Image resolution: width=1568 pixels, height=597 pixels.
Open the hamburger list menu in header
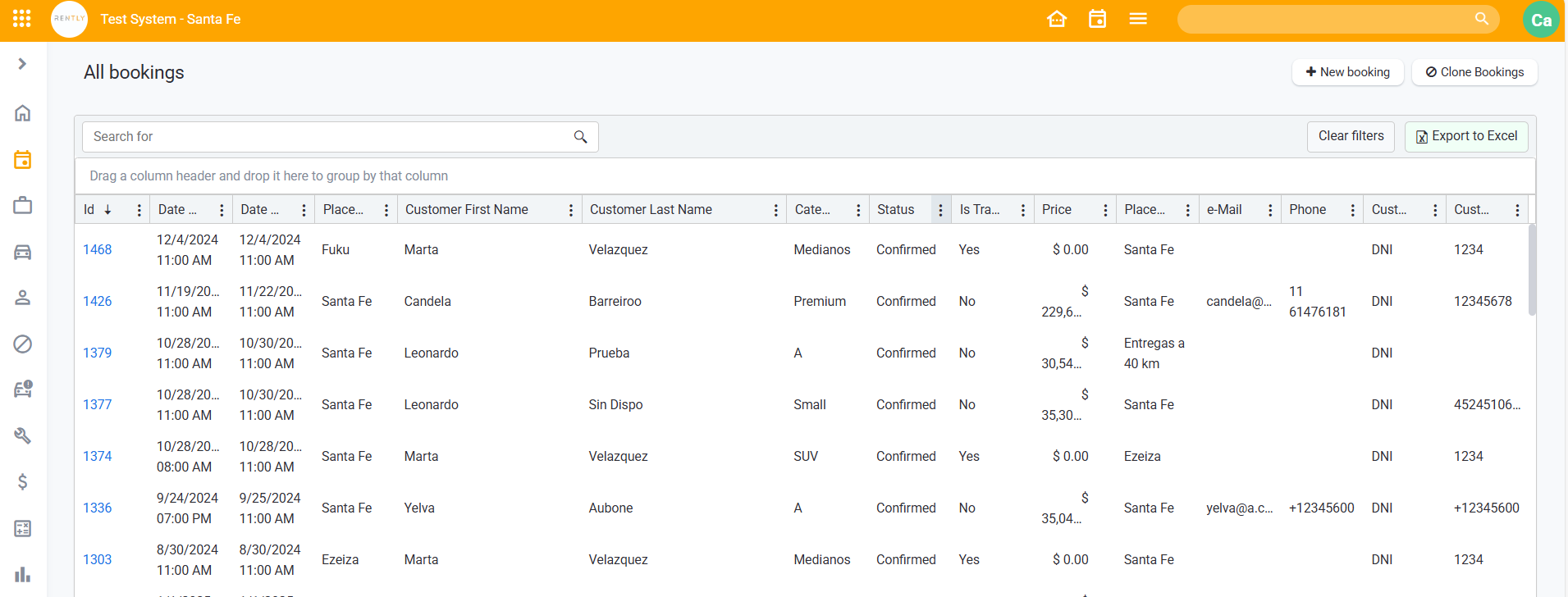tap(1138, 19)
